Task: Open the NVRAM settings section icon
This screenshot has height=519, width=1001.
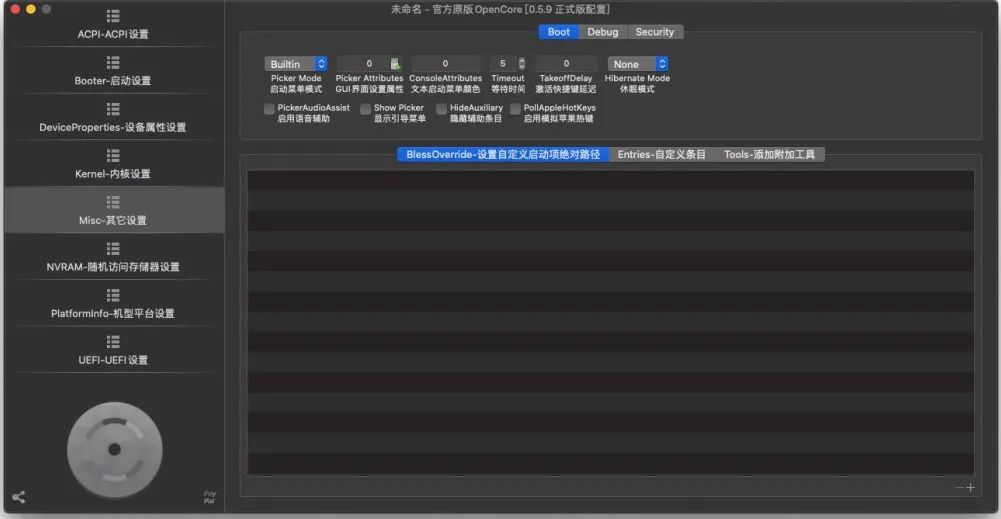Action: pyautogui.click(x=113, y=249)
